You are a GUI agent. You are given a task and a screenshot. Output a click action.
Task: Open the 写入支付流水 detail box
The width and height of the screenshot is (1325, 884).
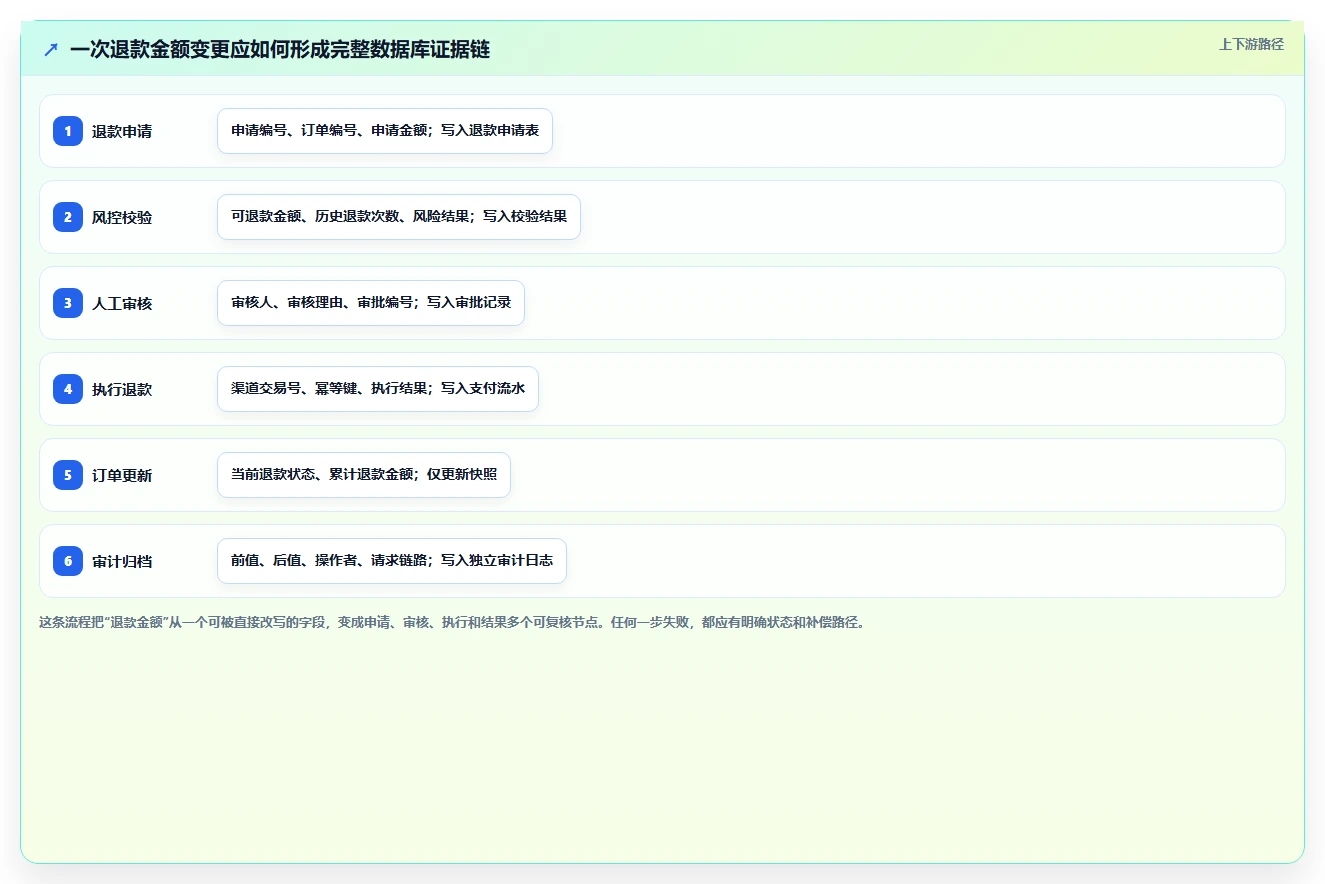(378, 389)
